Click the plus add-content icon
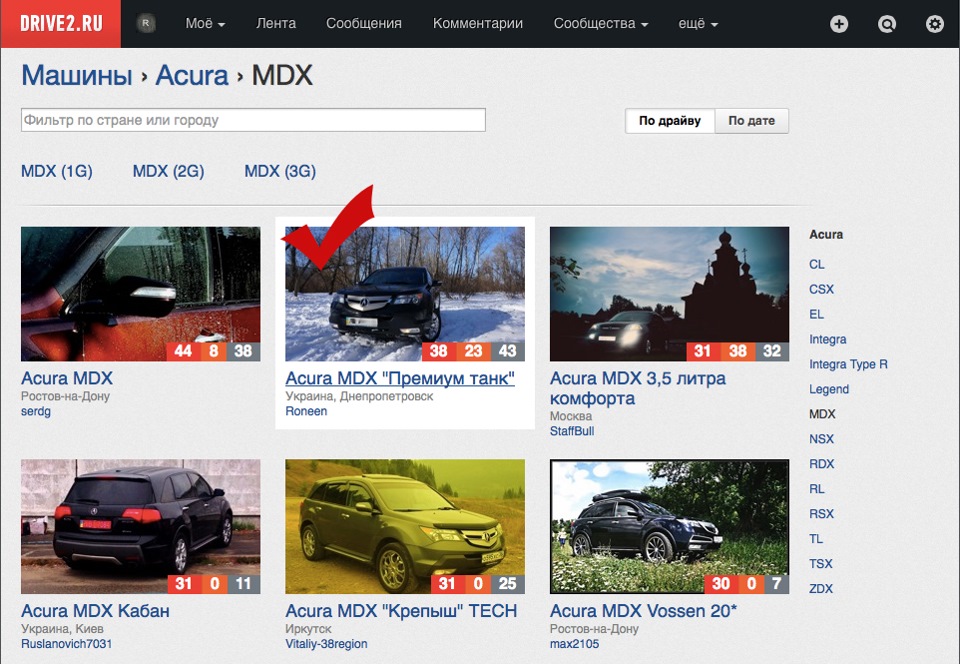This screenshot has height=664, width=960. coord(839,24)
